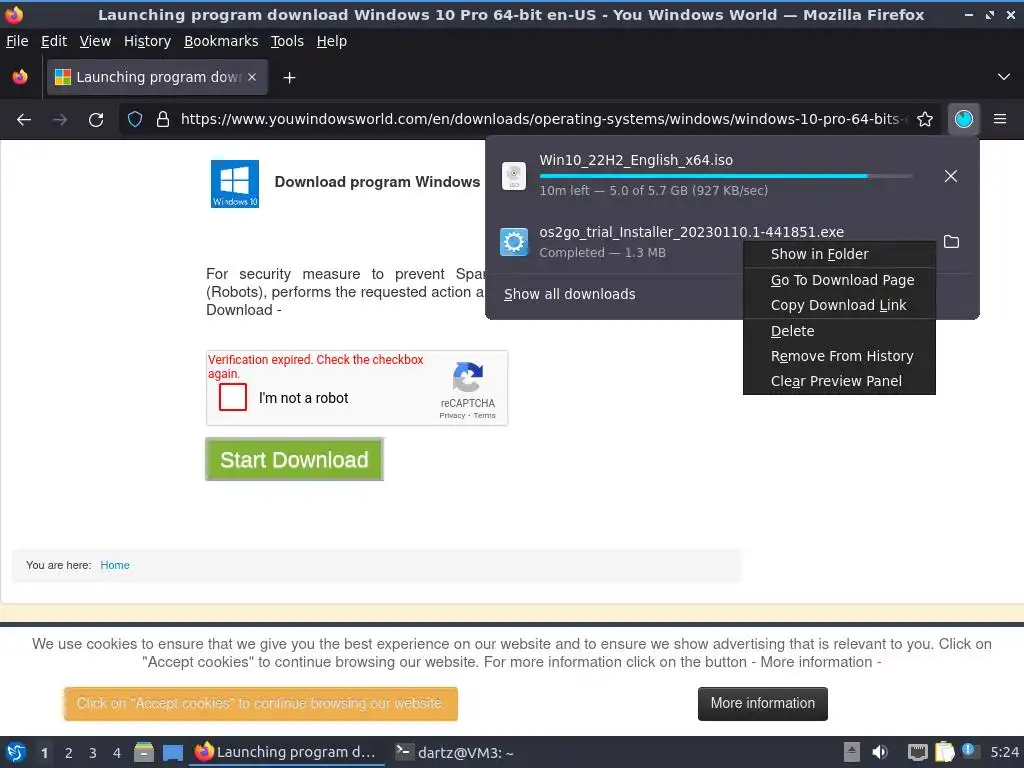Click the Windows 10 logo image

click(x=235, y=184)
